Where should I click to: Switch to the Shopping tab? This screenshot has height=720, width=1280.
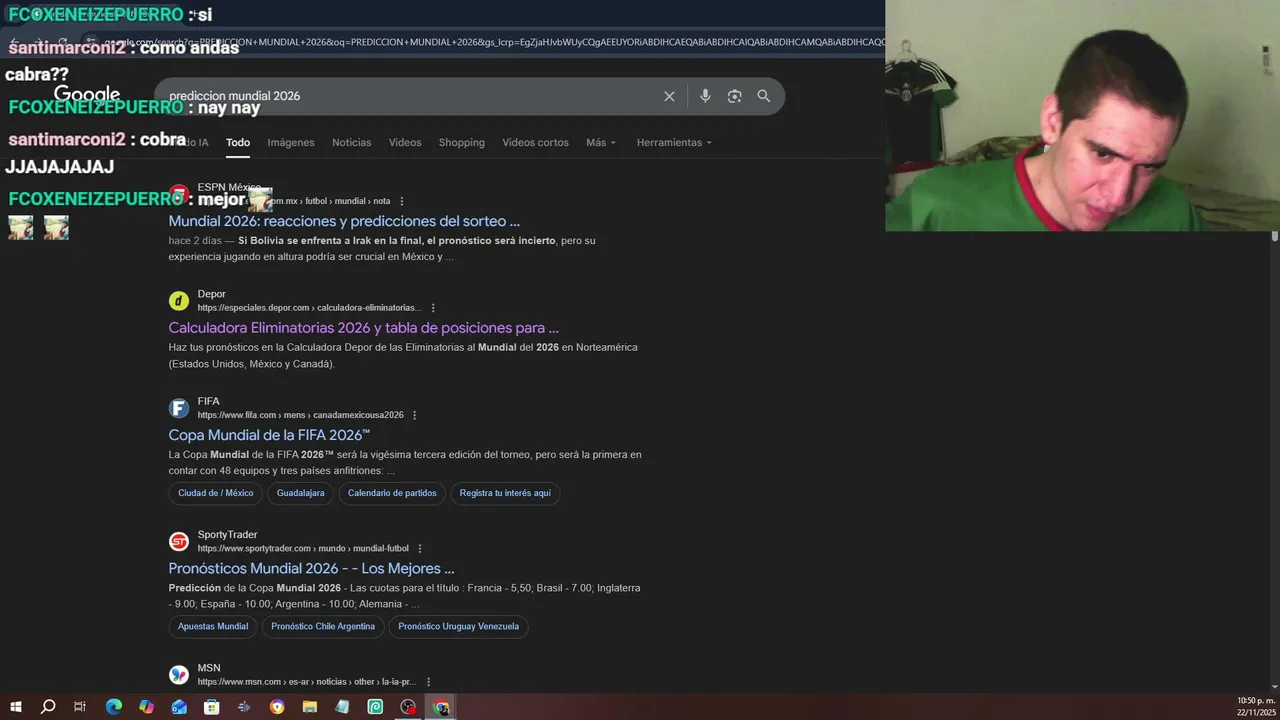(462, 142)
